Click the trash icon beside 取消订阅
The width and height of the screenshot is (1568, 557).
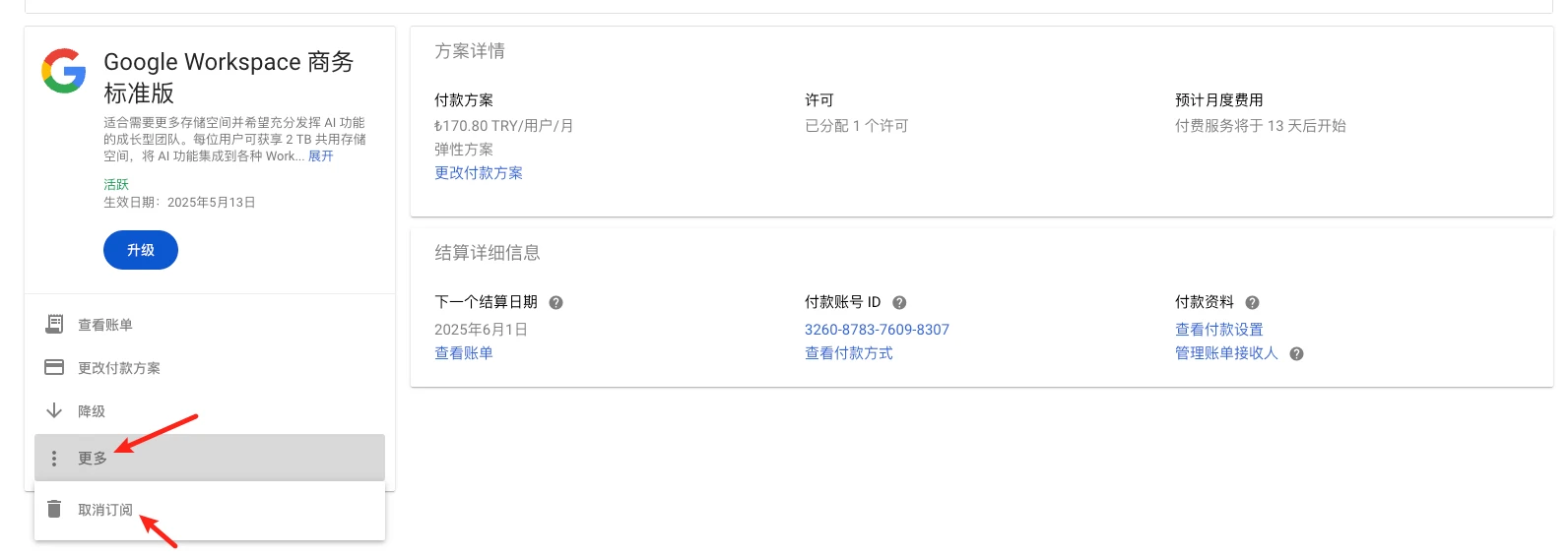(x=54, y=509)
